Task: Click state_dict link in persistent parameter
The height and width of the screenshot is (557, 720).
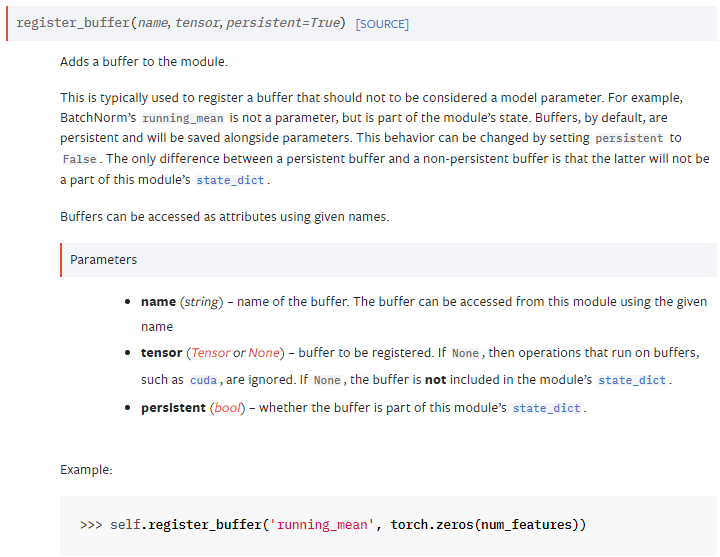Action: coord(546,408)
